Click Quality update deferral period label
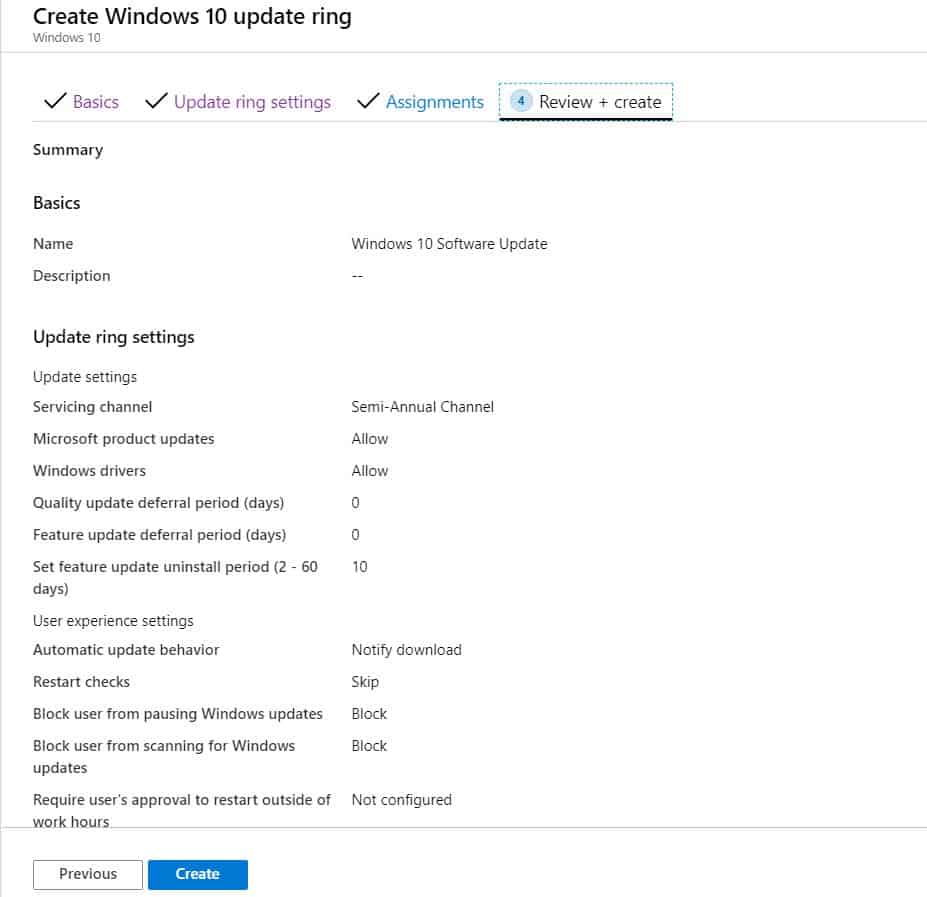 158,503
